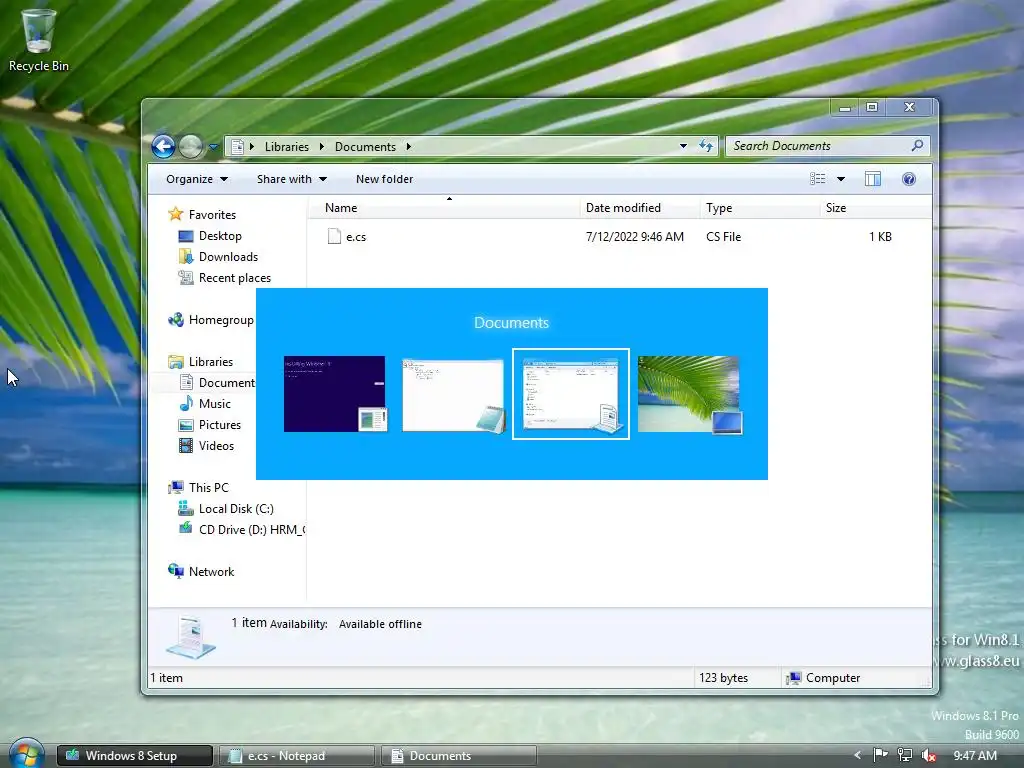Click the Documents taskbar button

(458, 756)
